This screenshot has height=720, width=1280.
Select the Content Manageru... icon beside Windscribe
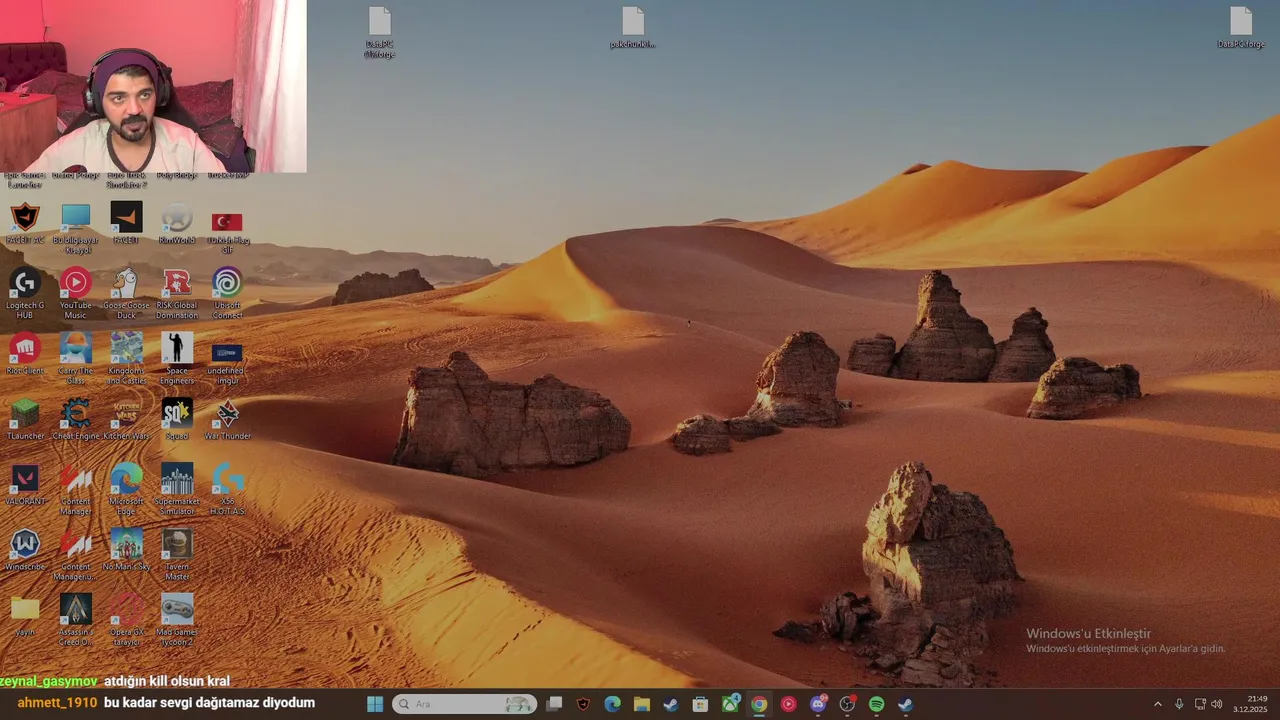[x=76, y=554]
